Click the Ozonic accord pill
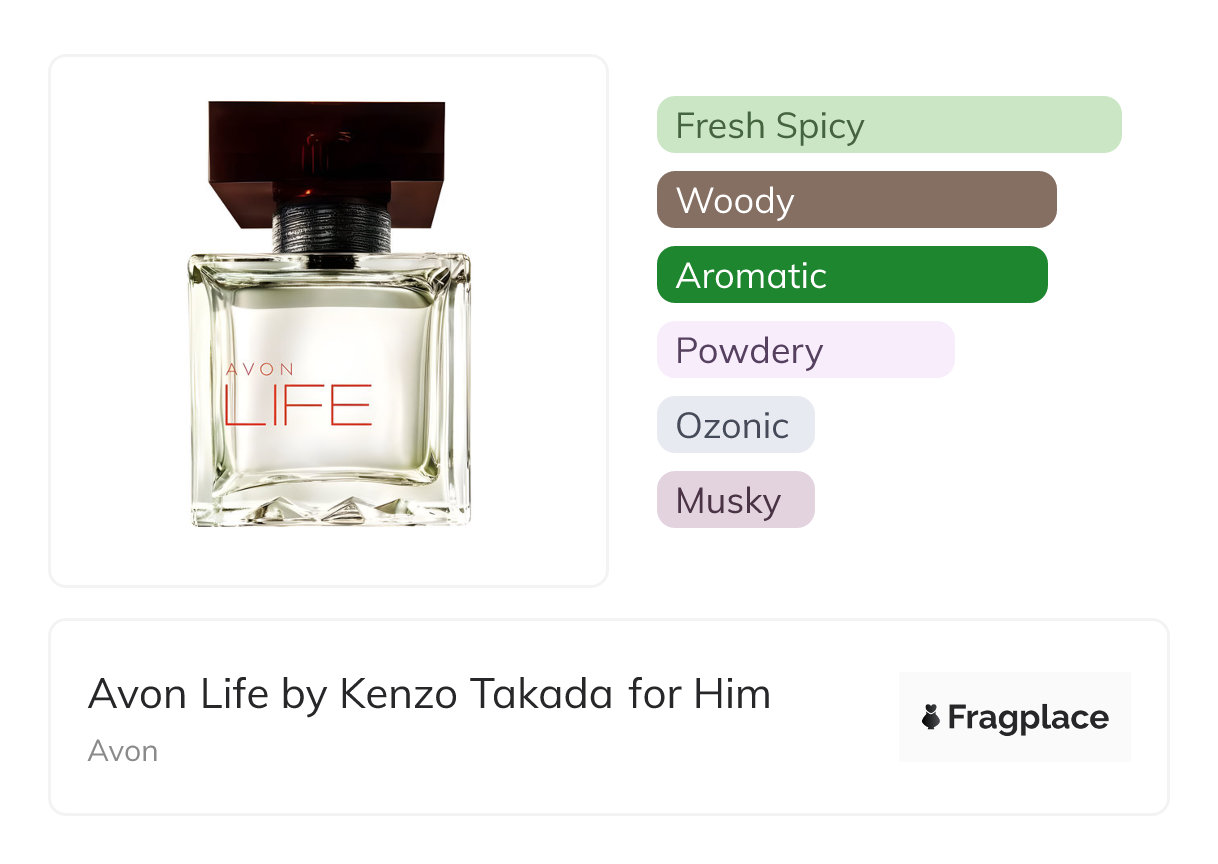1218x864 pixels. pos(735,425)
